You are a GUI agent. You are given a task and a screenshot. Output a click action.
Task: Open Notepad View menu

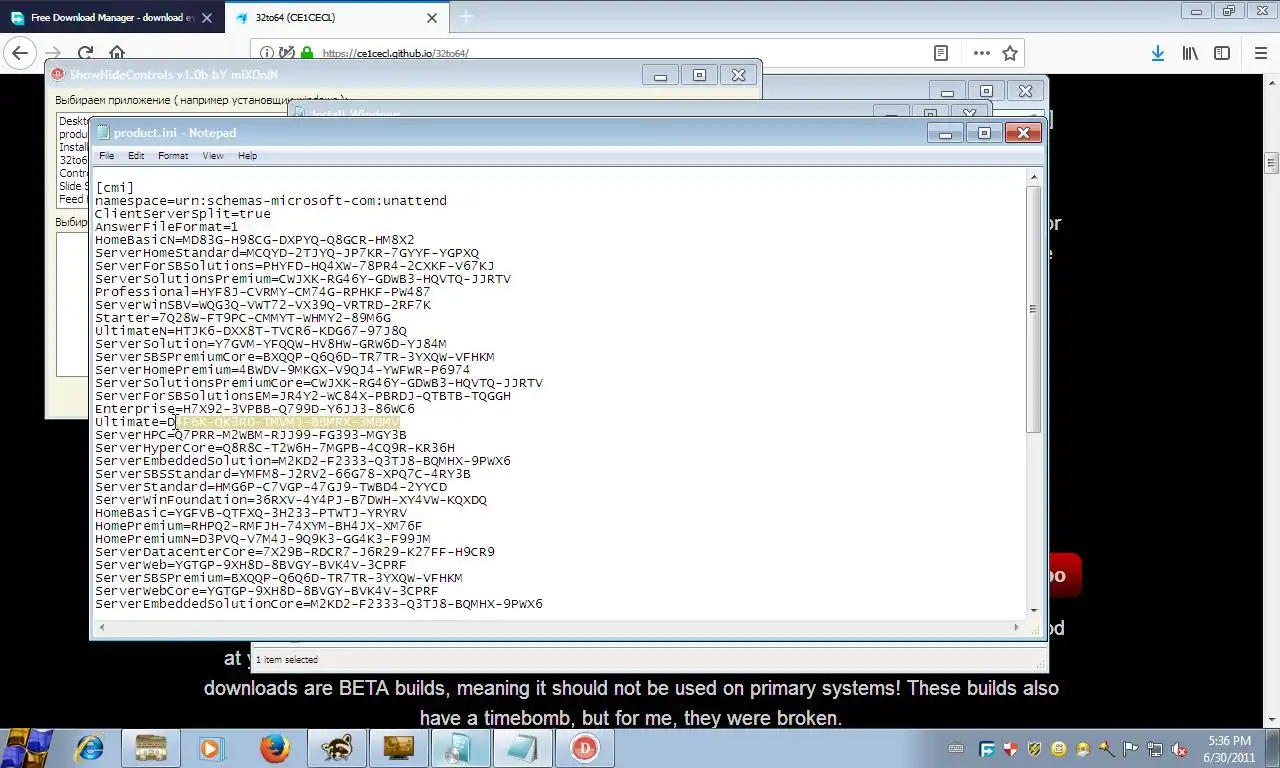pyautogui.click(x=213, y=156)
